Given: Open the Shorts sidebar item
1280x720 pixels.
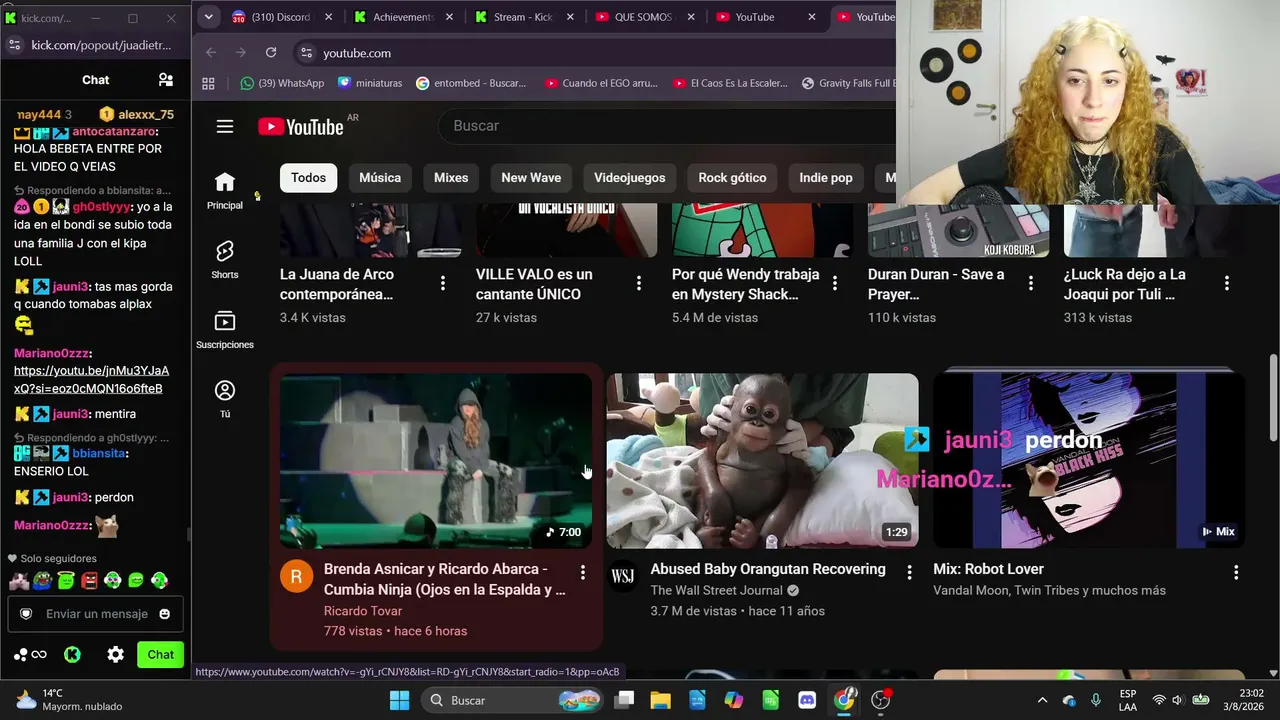Looking at the screenshot, I should pyautogui.click(x=225, y=259).
